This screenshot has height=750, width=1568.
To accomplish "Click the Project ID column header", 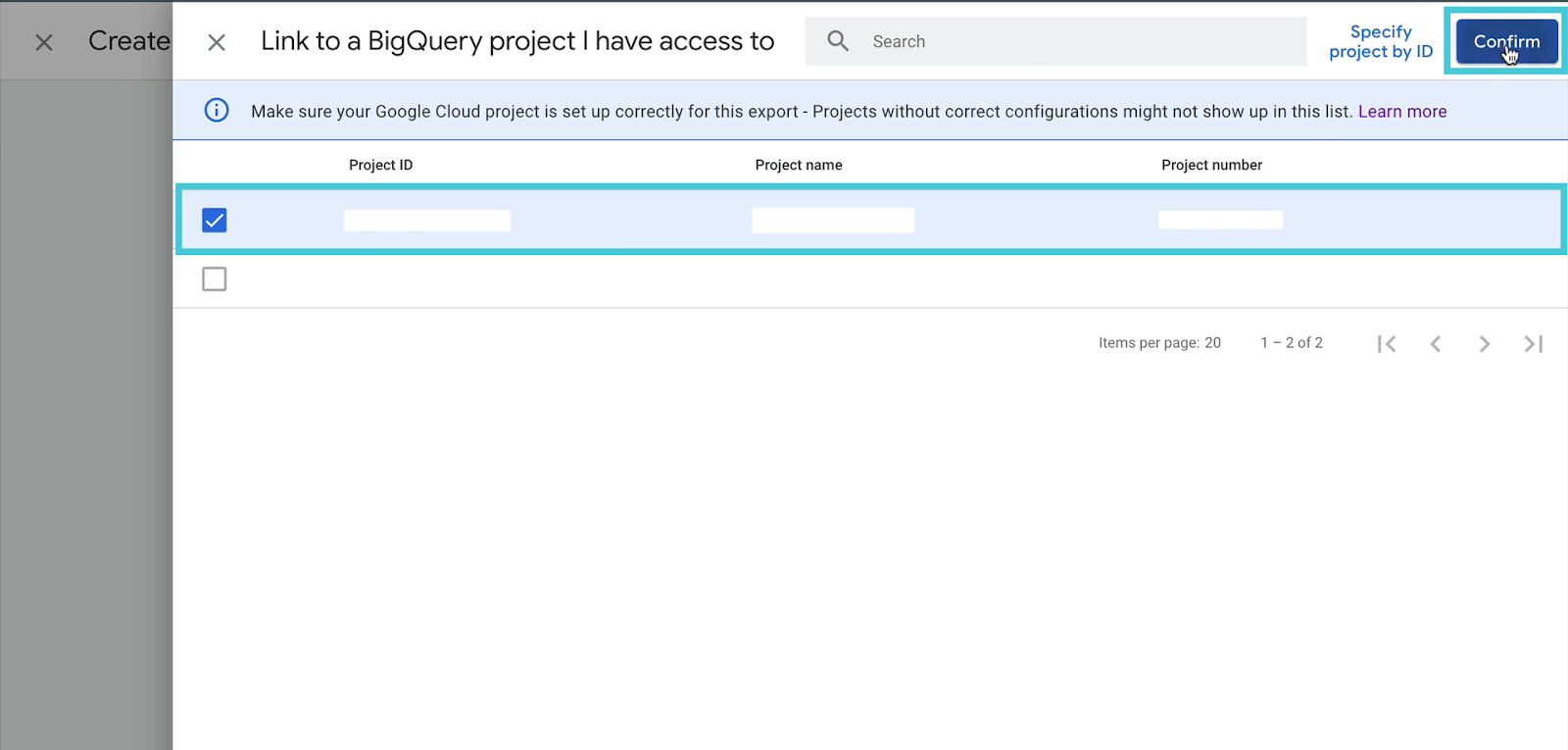I will (x=380, y=165).
